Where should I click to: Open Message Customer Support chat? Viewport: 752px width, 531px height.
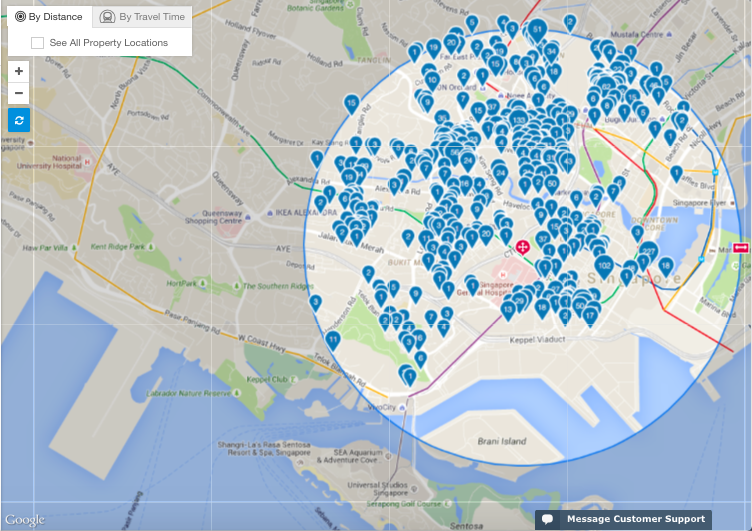(623, 519)
